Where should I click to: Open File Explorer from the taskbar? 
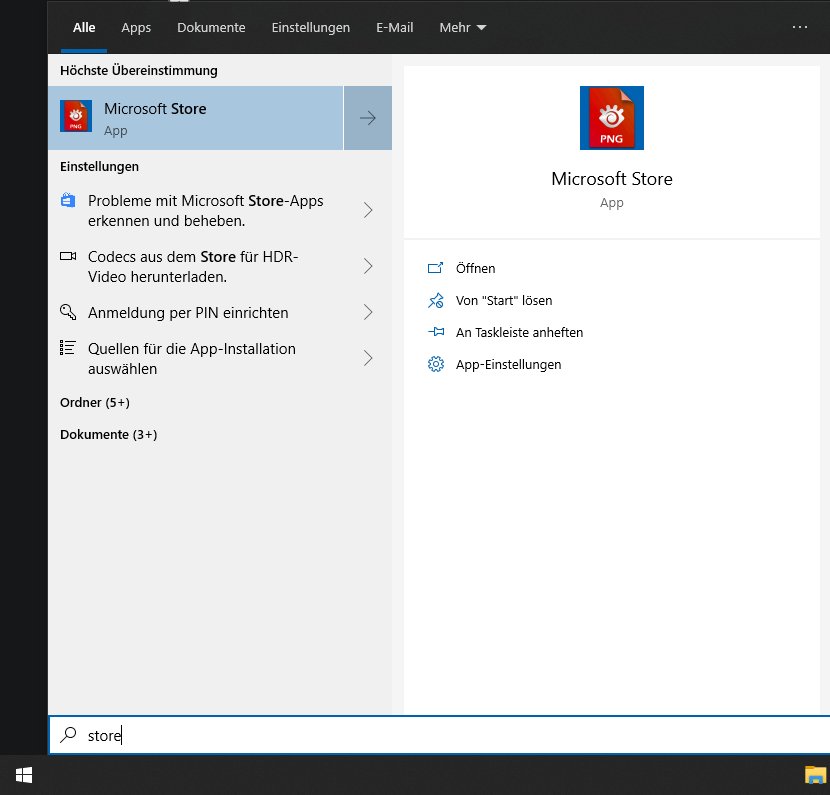816,775
